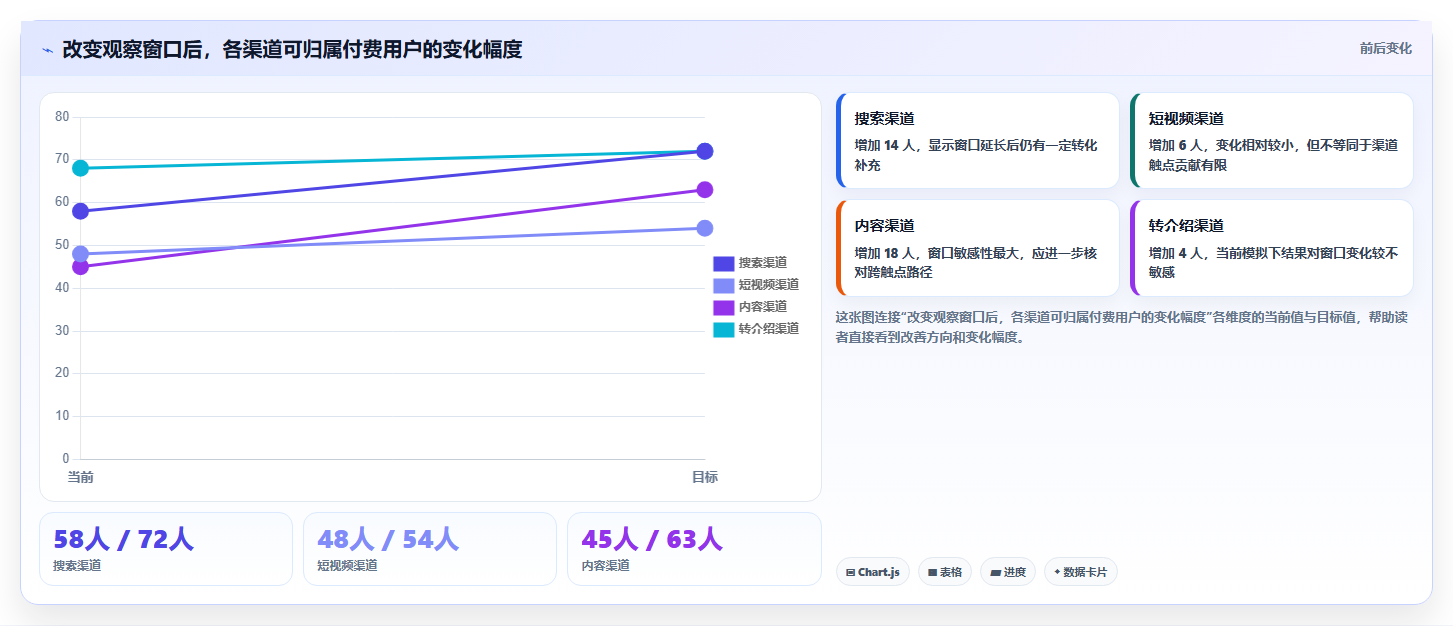Click the 80 y-axis tick label
Screen dimensions: 1453x626
click(x=62, y=117)
